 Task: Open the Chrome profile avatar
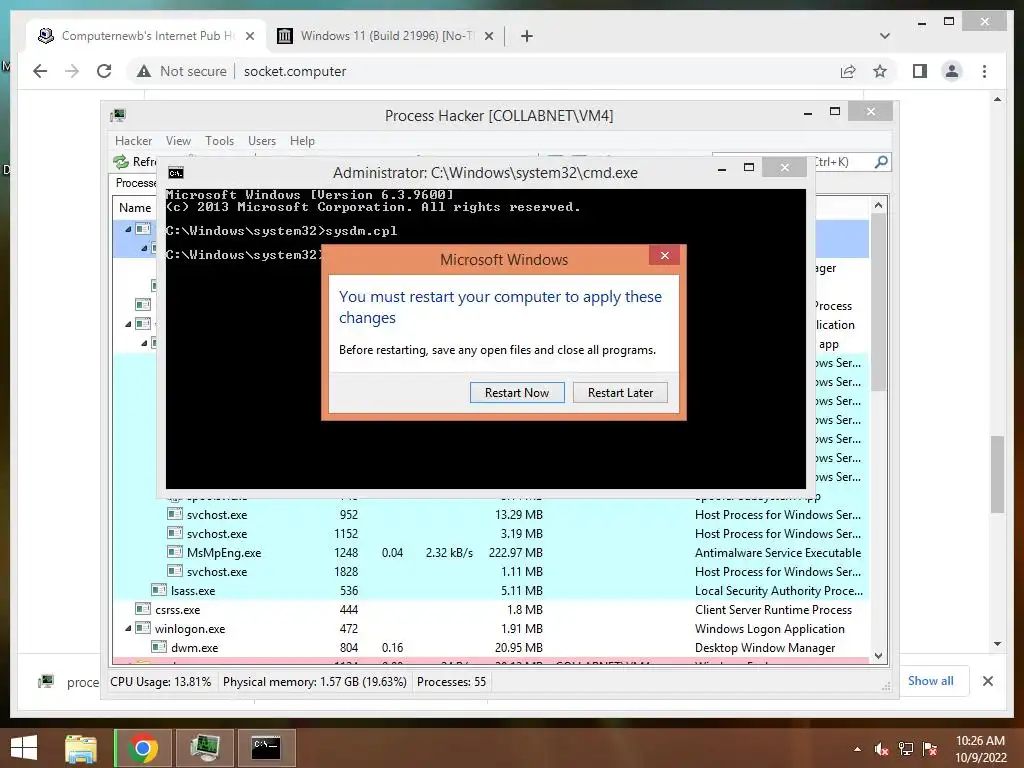[952, 71]
